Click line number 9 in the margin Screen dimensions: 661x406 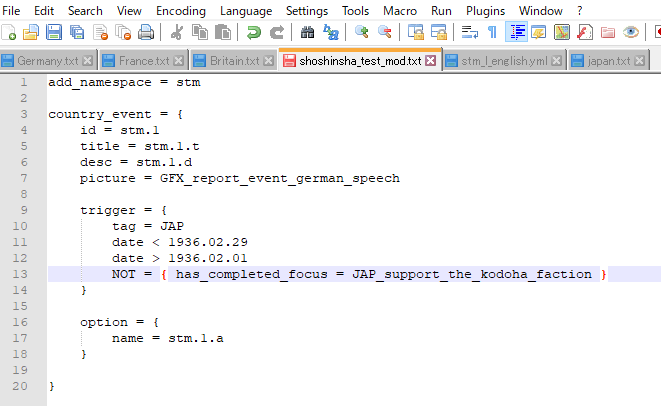(24, 210)
